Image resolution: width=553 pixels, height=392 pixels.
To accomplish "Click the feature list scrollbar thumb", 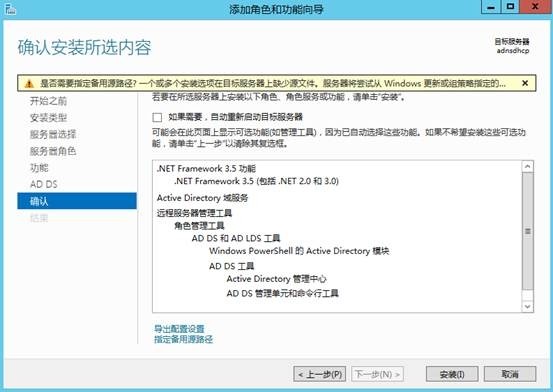I will click(x=528, y=231).
